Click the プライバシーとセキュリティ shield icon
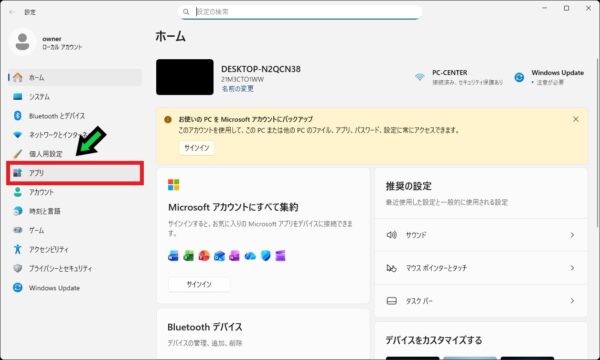Viewport: 600px width, 360px height. tap(18, 269)
